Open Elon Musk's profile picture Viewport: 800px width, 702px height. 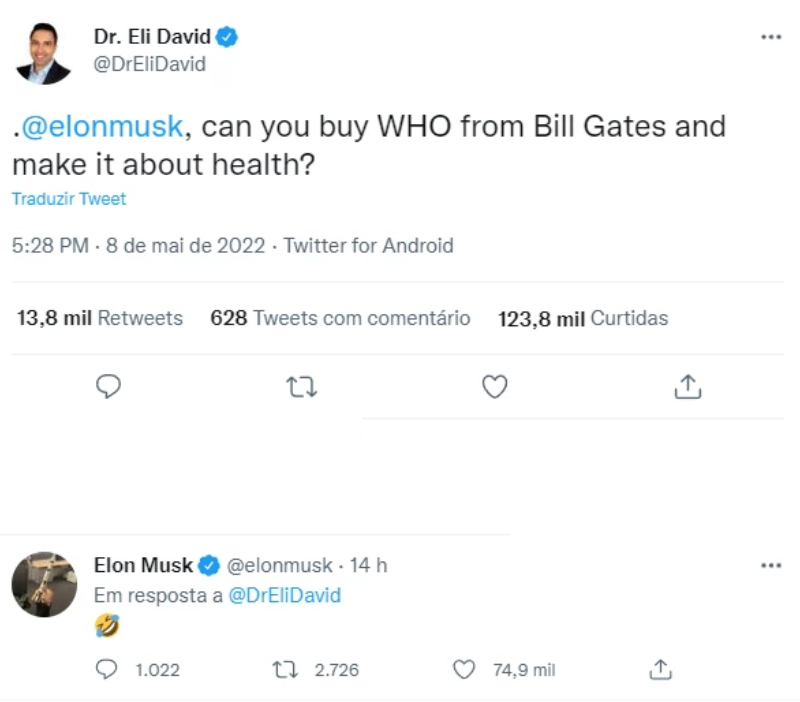(44, 584)
